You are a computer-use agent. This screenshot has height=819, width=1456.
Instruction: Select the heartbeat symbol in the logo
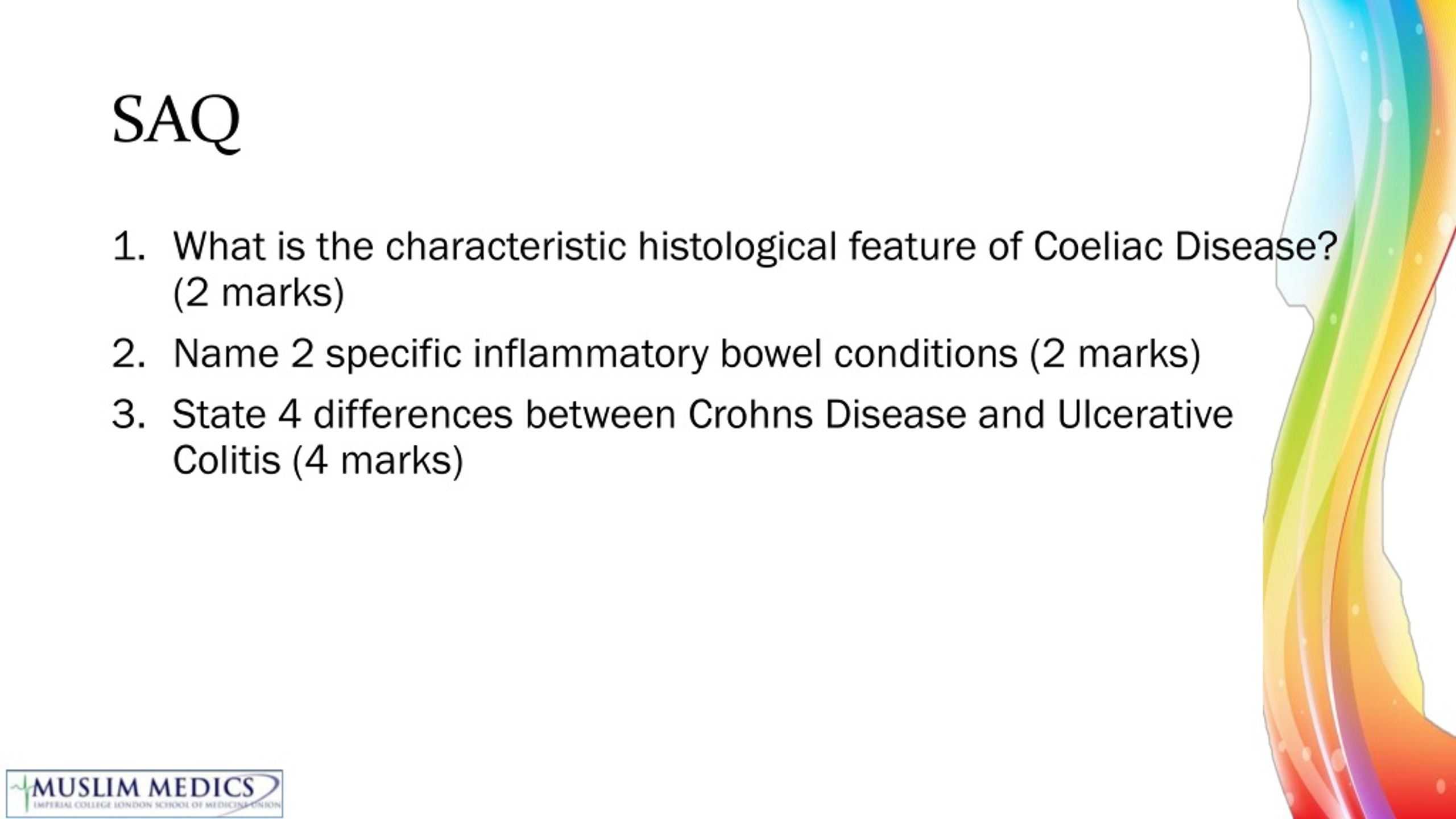click(x=23, y=793)
